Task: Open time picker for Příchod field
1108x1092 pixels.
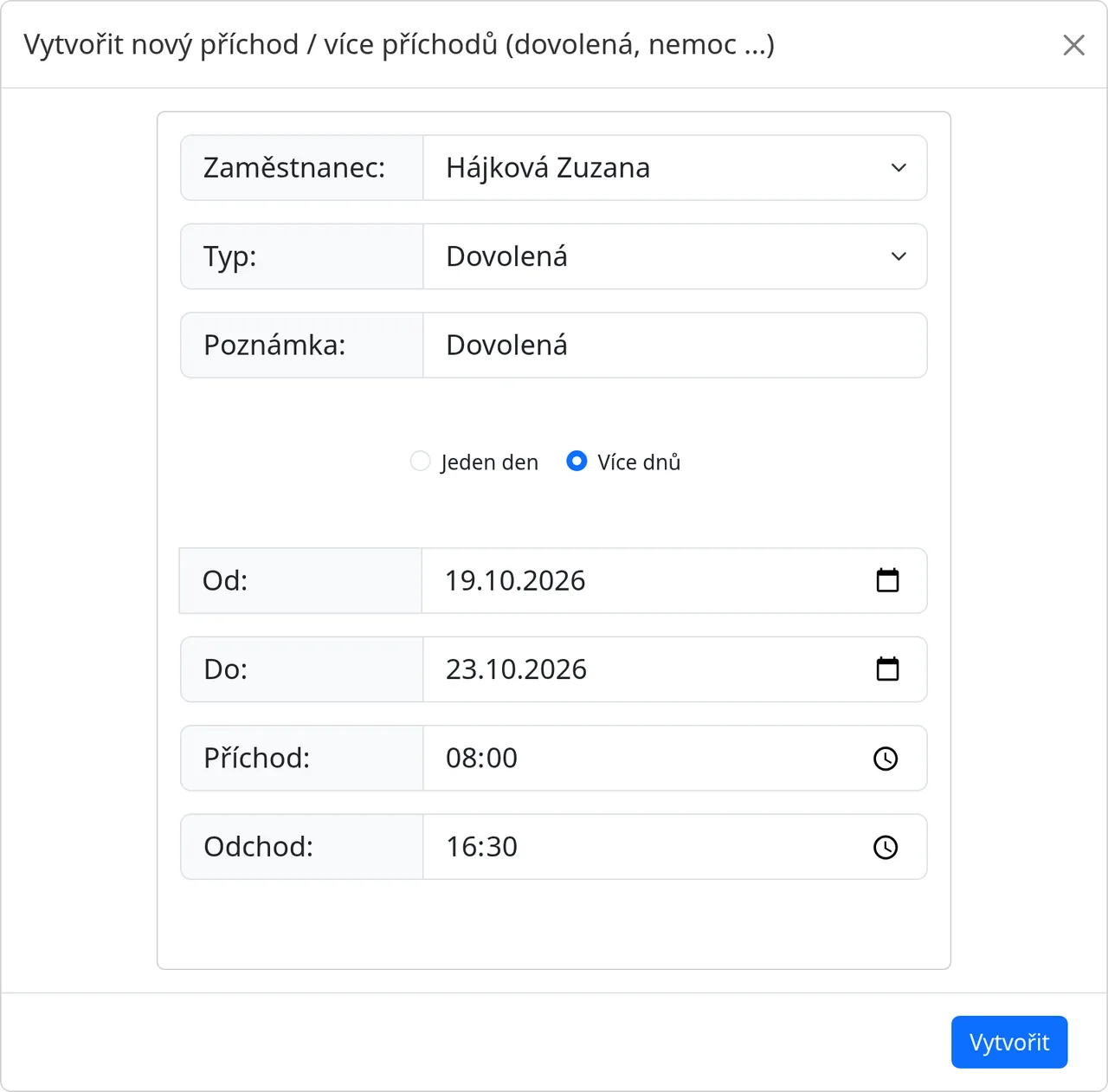Action: [886, 759]
